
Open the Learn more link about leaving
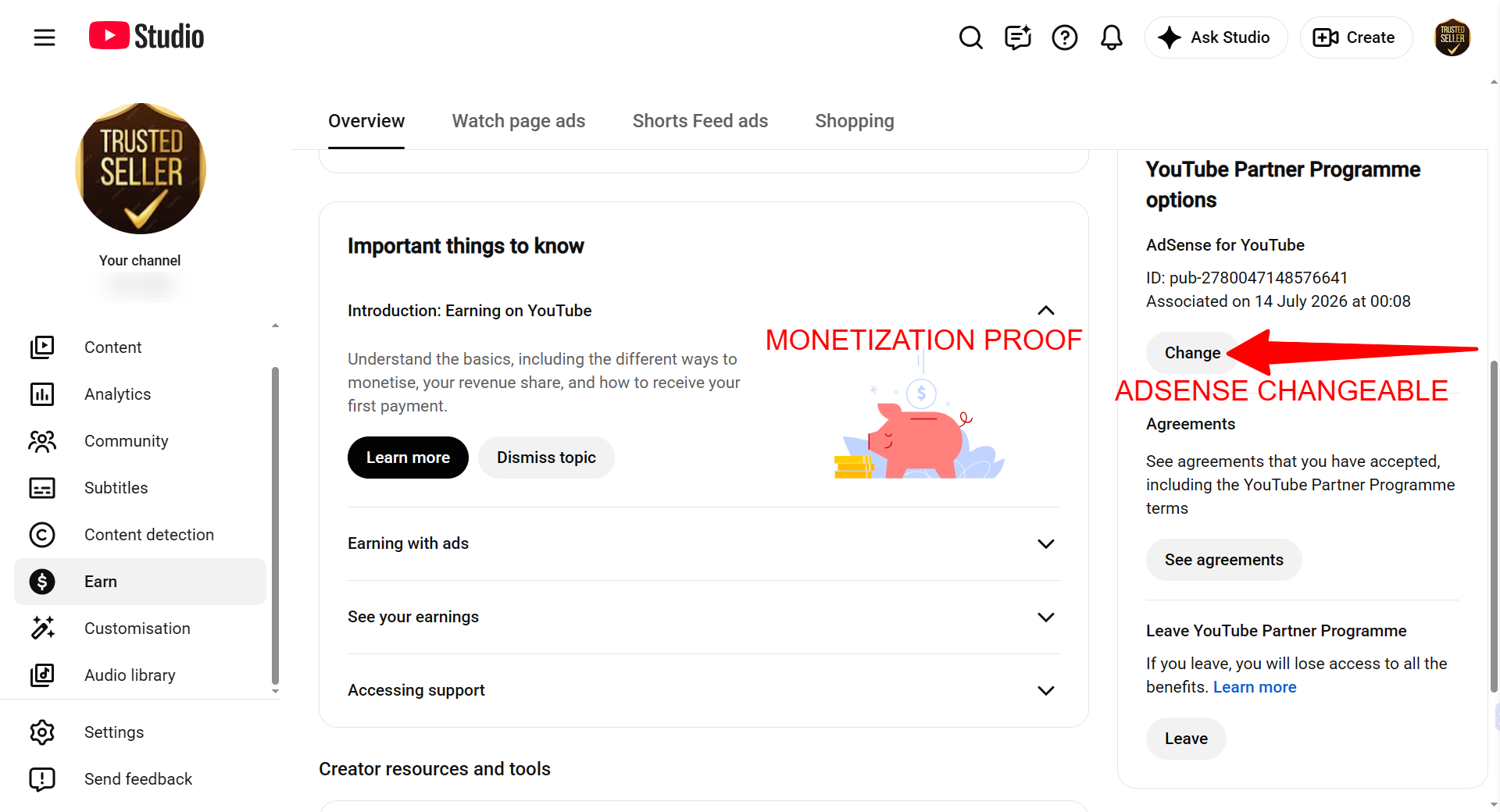tap(1255, 687)
